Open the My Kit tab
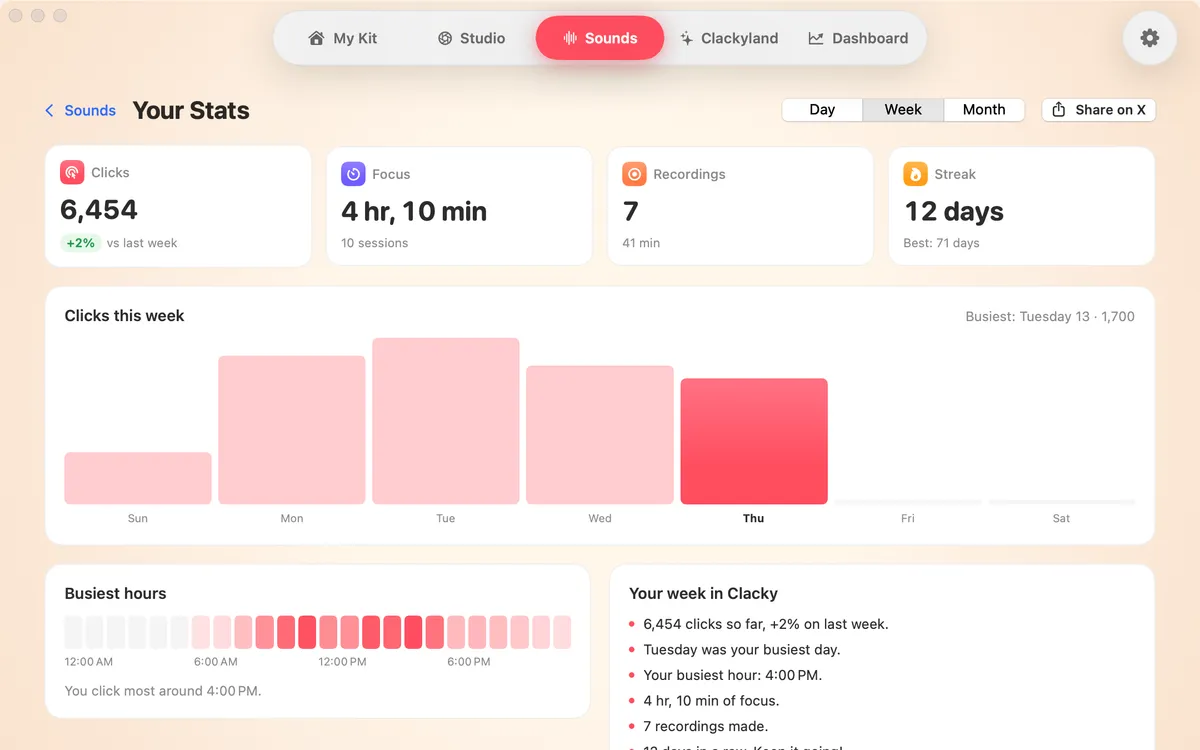This screenshot has height=750, width=1200. click(x=342, y=38)
